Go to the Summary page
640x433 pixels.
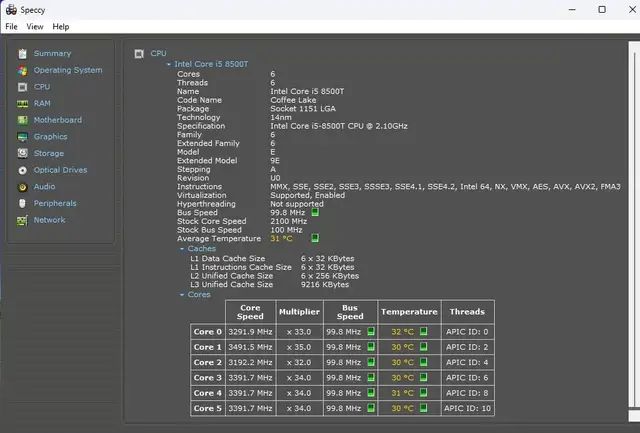(x=52, y=53)
